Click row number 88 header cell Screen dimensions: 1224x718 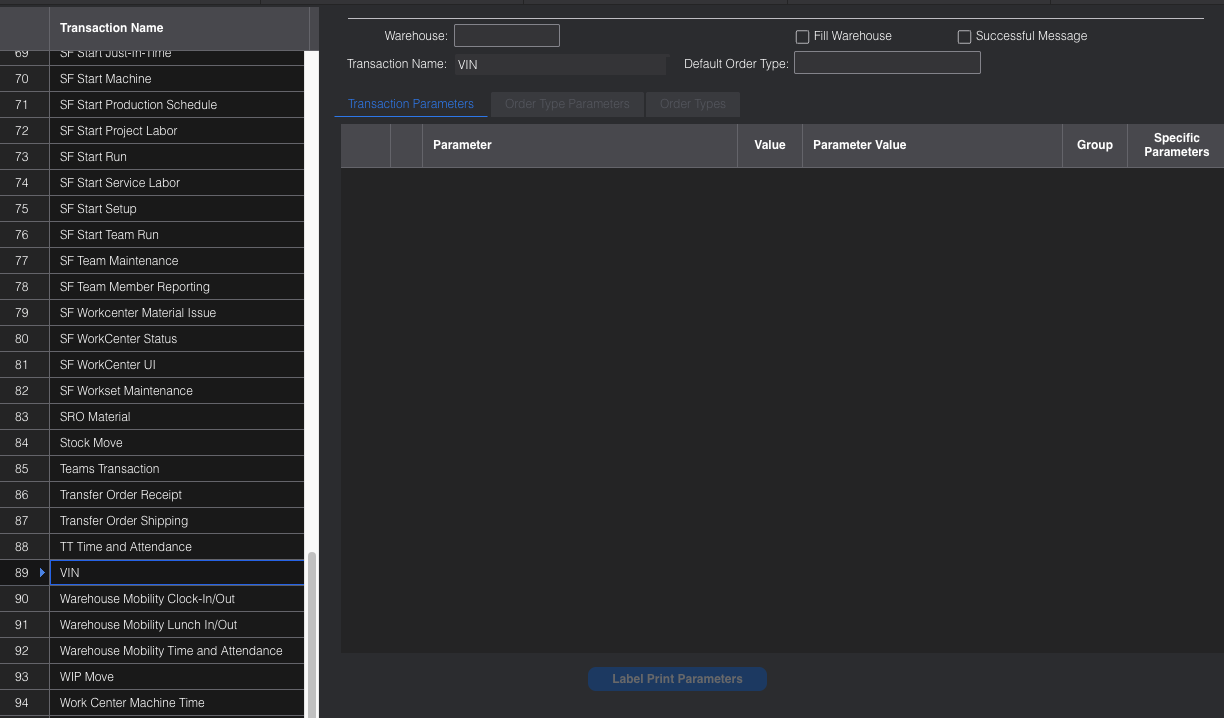[x=24, y=547]
